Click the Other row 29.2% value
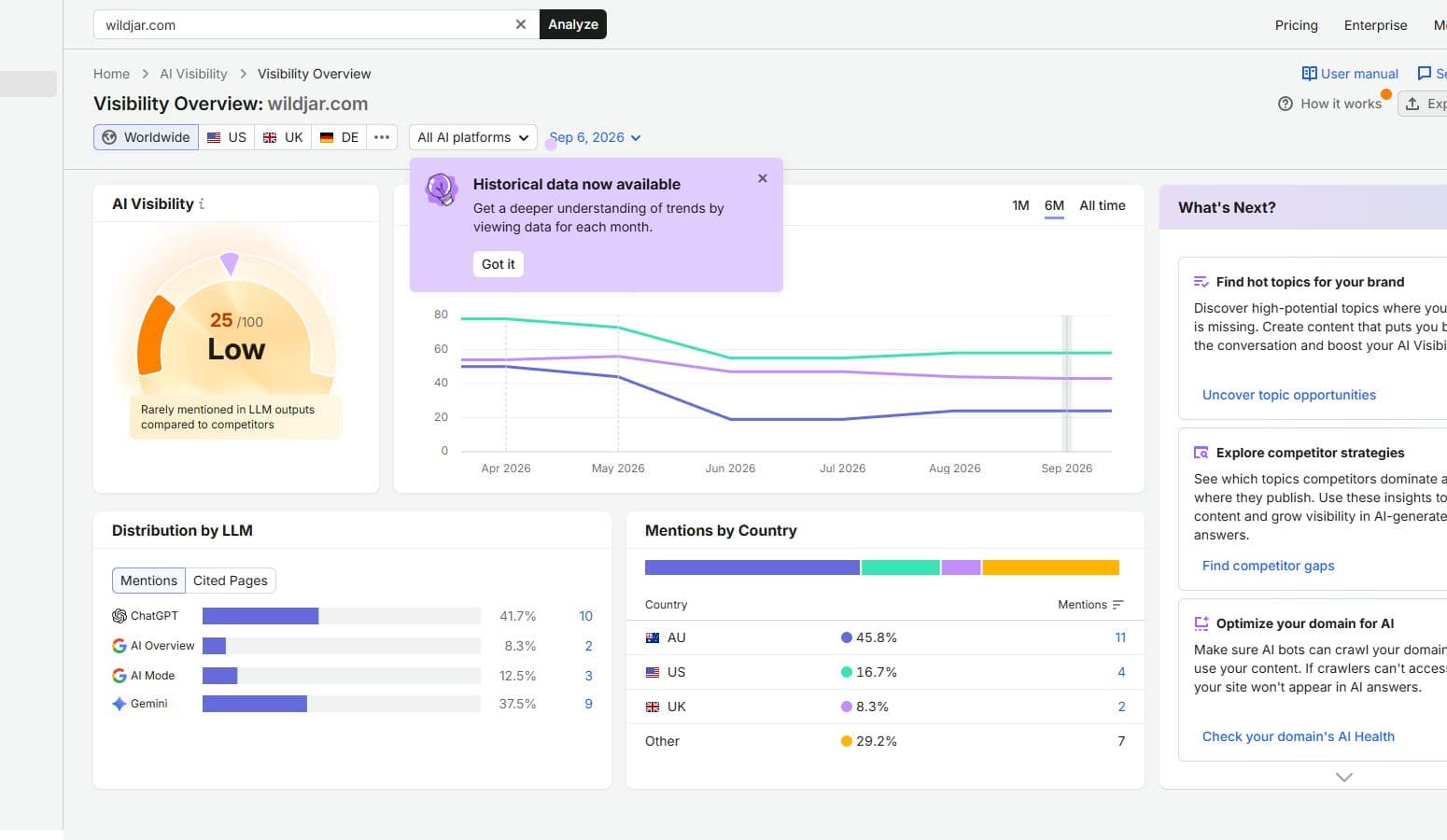 pyautogui.click(x=876, y=741)
